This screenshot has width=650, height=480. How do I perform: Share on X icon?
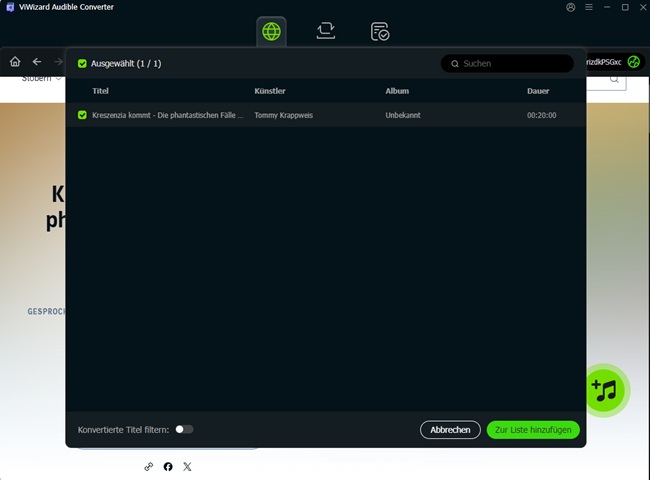pos(187,467)
